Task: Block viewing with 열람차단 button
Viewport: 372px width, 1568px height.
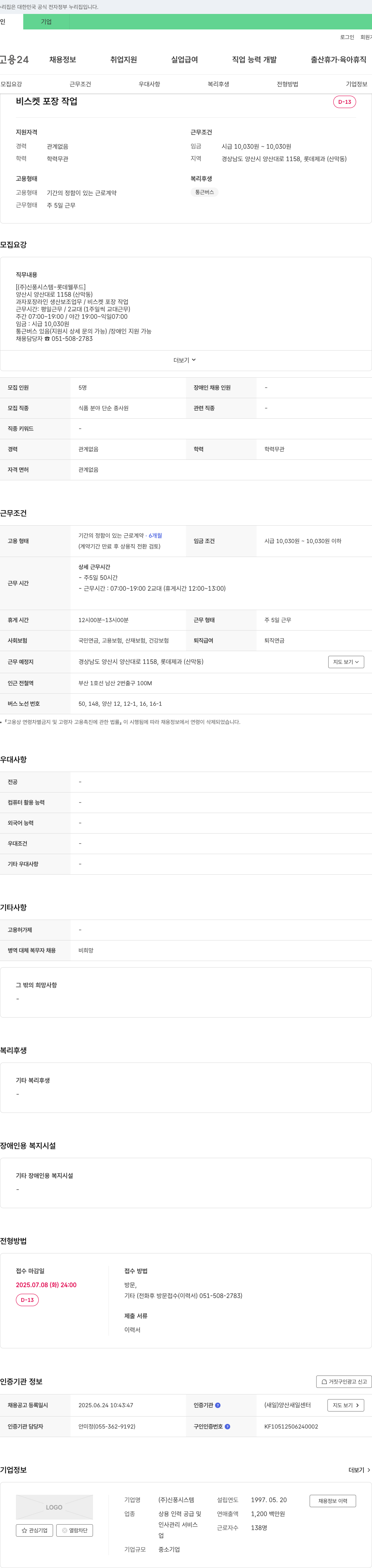Action: [74, 1530]
